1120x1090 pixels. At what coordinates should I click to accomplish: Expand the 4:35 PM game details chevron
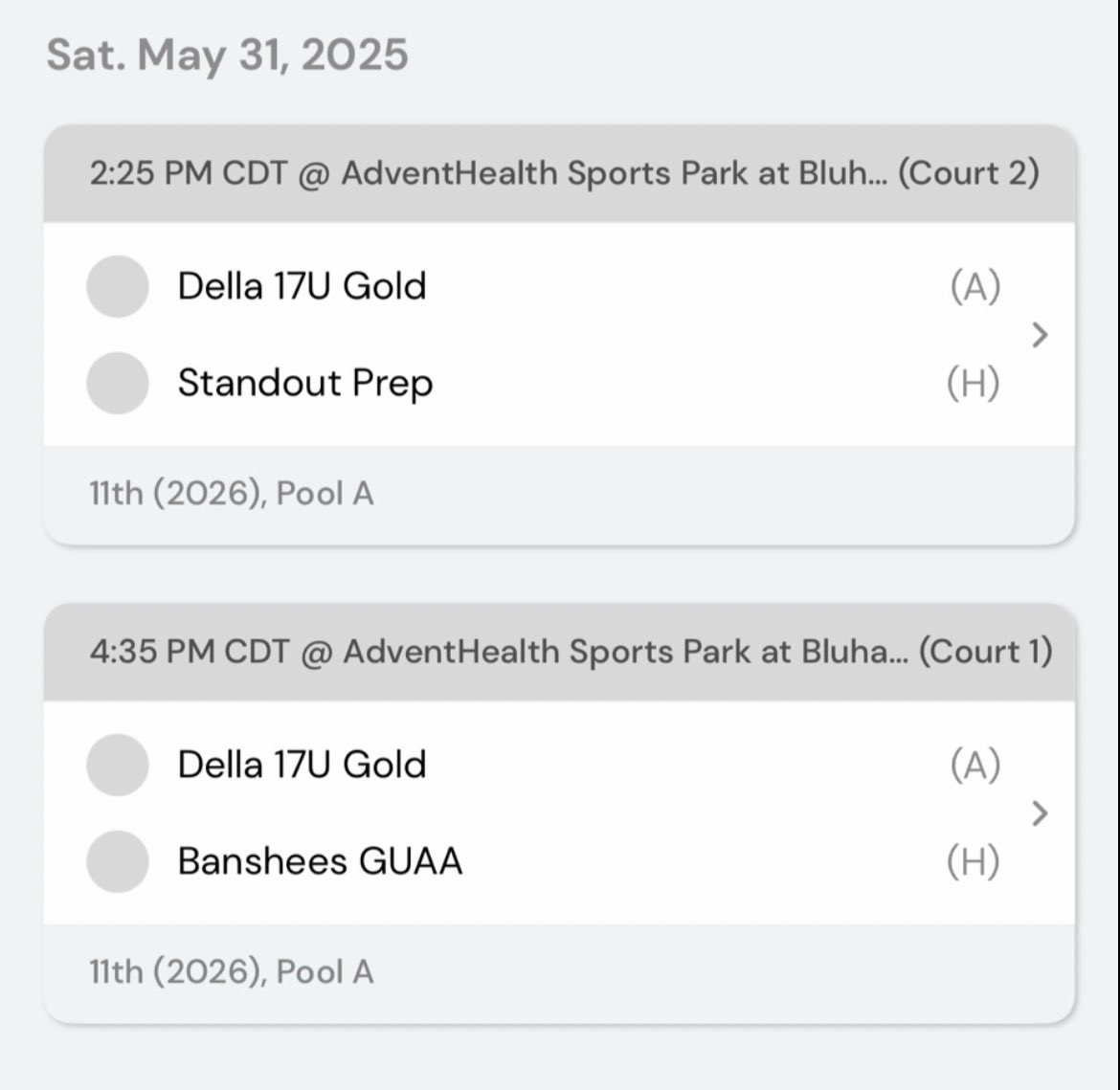click(1040, 813)
